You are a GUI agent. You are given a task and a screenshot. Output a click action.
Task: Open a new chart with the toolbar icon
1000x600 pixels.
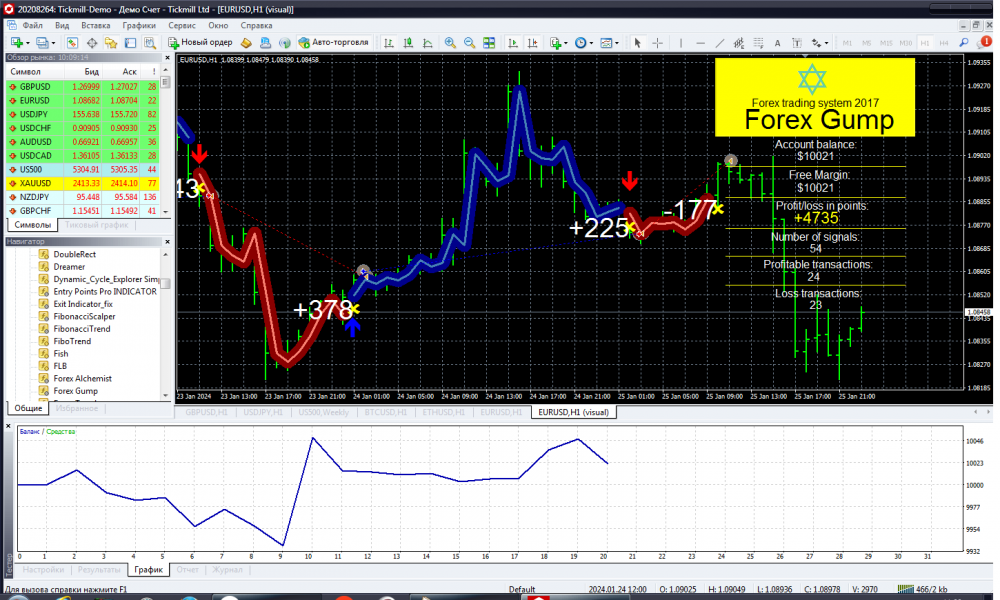point(17,43)
